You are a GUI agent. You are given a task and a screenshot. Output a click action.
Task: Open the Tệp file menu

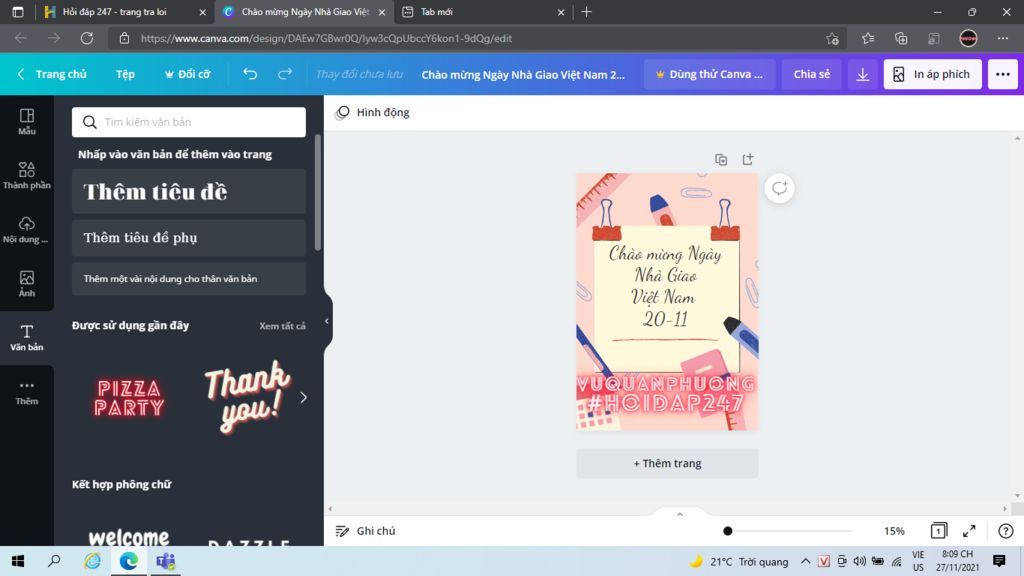click(x=125, y=74)
